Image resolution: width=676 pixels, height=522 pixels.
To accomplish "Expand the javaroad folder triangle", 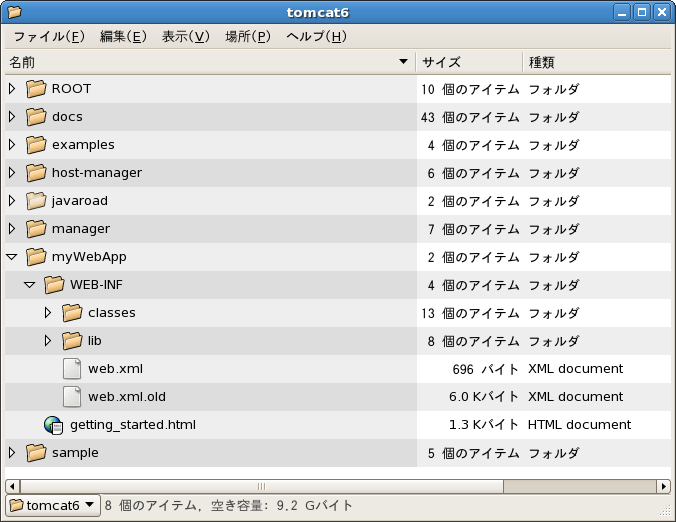I will pos(12,200).
